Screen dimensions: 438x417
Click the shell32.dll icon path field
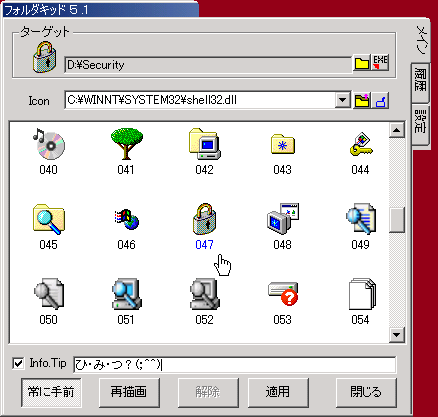click(x=200, y=100)
